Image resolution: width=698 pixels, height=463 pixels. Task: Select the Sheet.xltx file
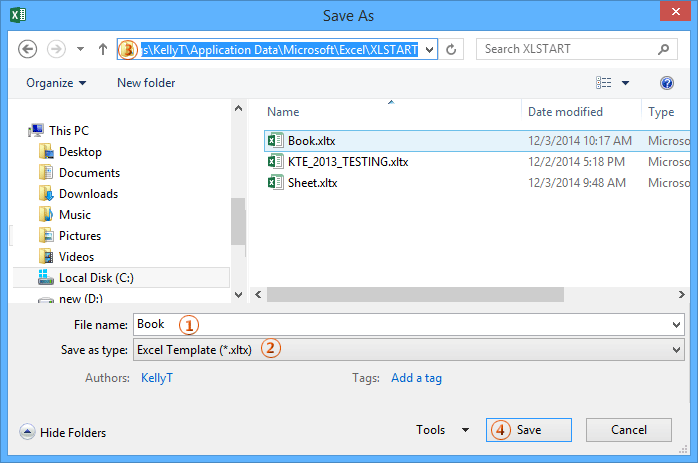313,182
